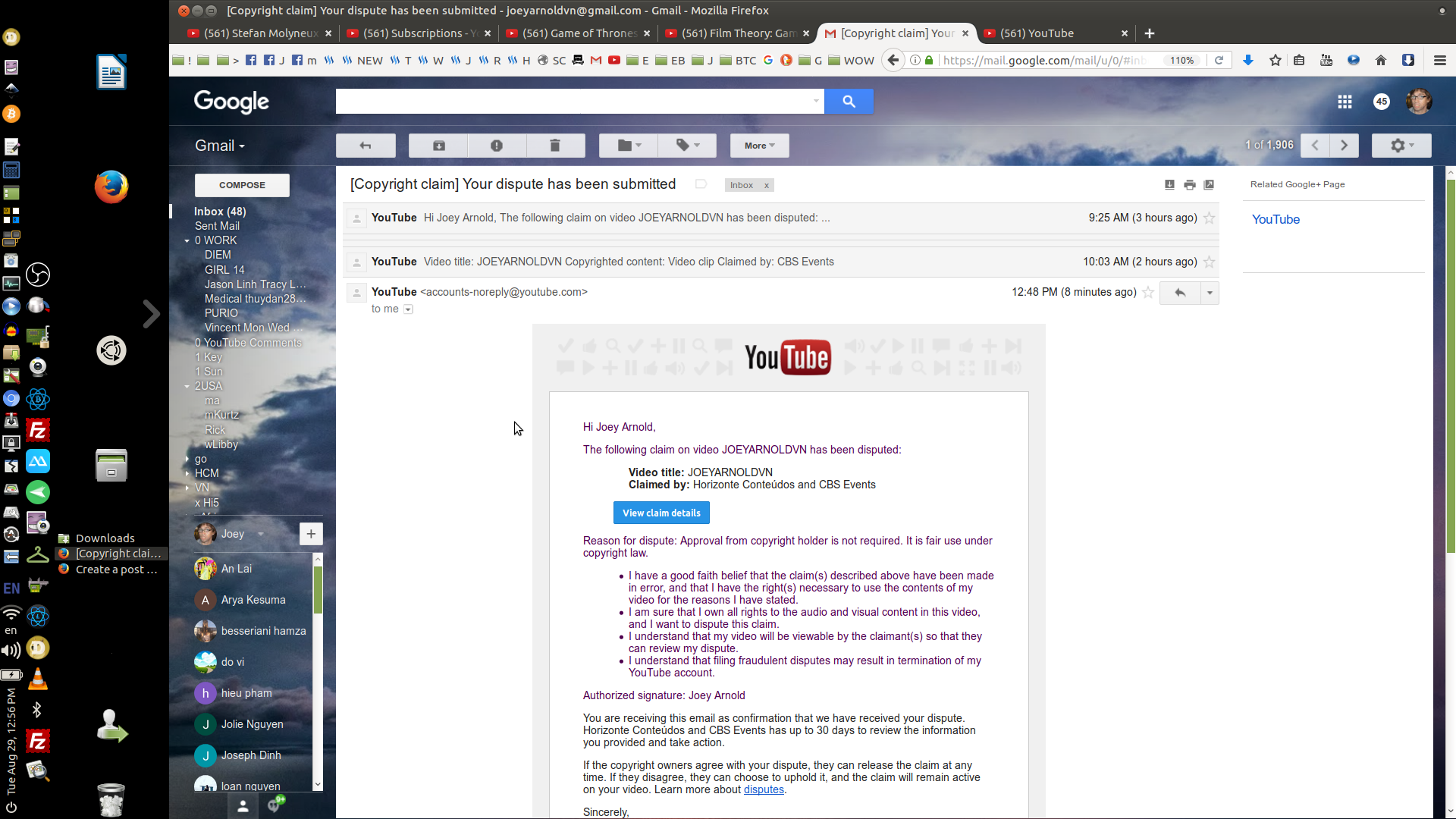Click the plus button beside Joey
The width and height of the screenshot is (1456, 819).
pos(311,534)
